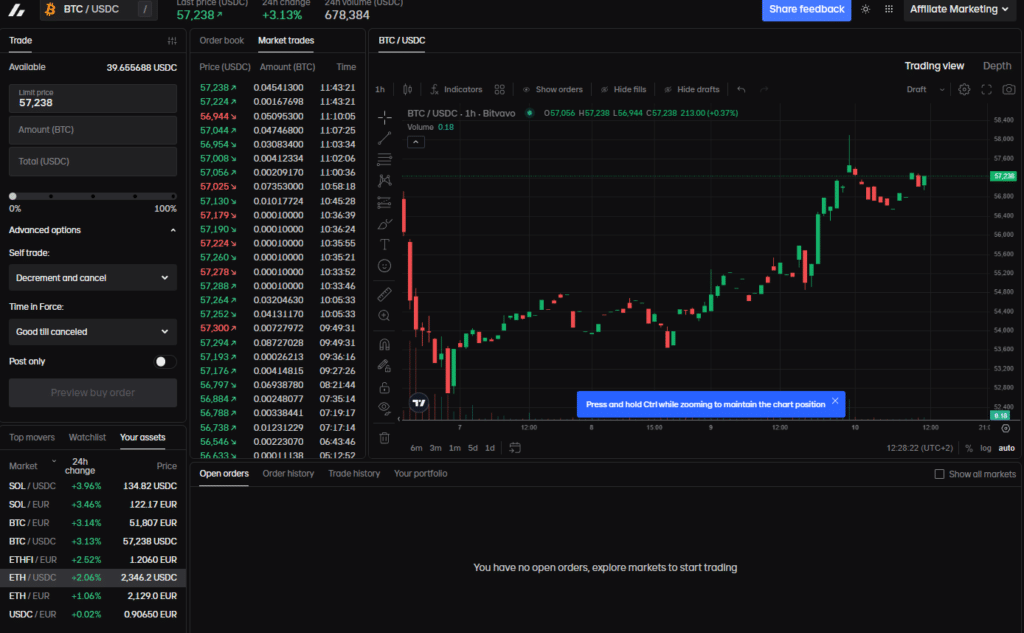Viewport: 1024px width, 633px height.
Task: Undo last chart action
Action: 741,89
